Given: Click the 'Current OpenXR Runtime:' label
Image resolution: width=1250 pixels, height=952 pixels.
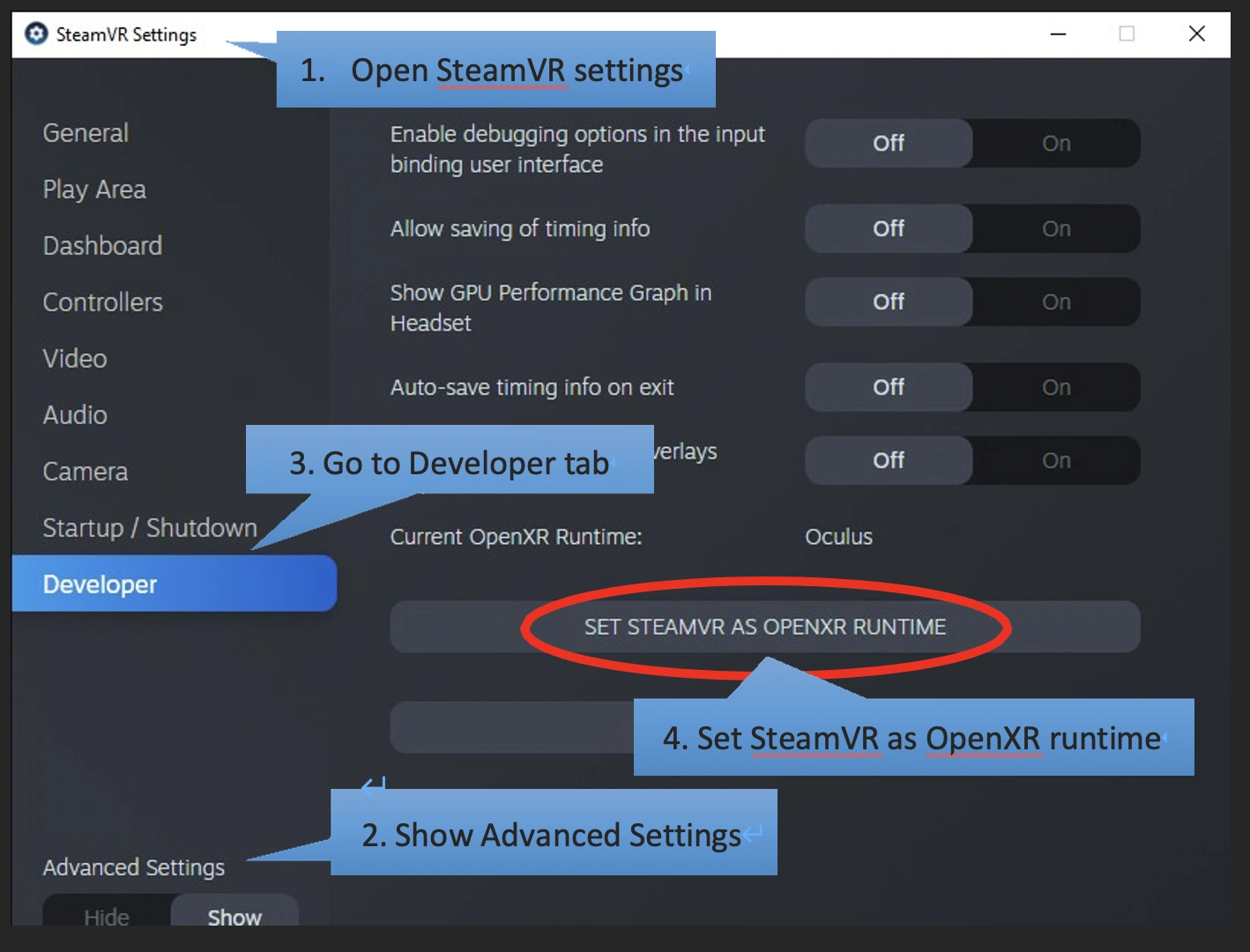Looking at the screenshot, I should 517,537.
